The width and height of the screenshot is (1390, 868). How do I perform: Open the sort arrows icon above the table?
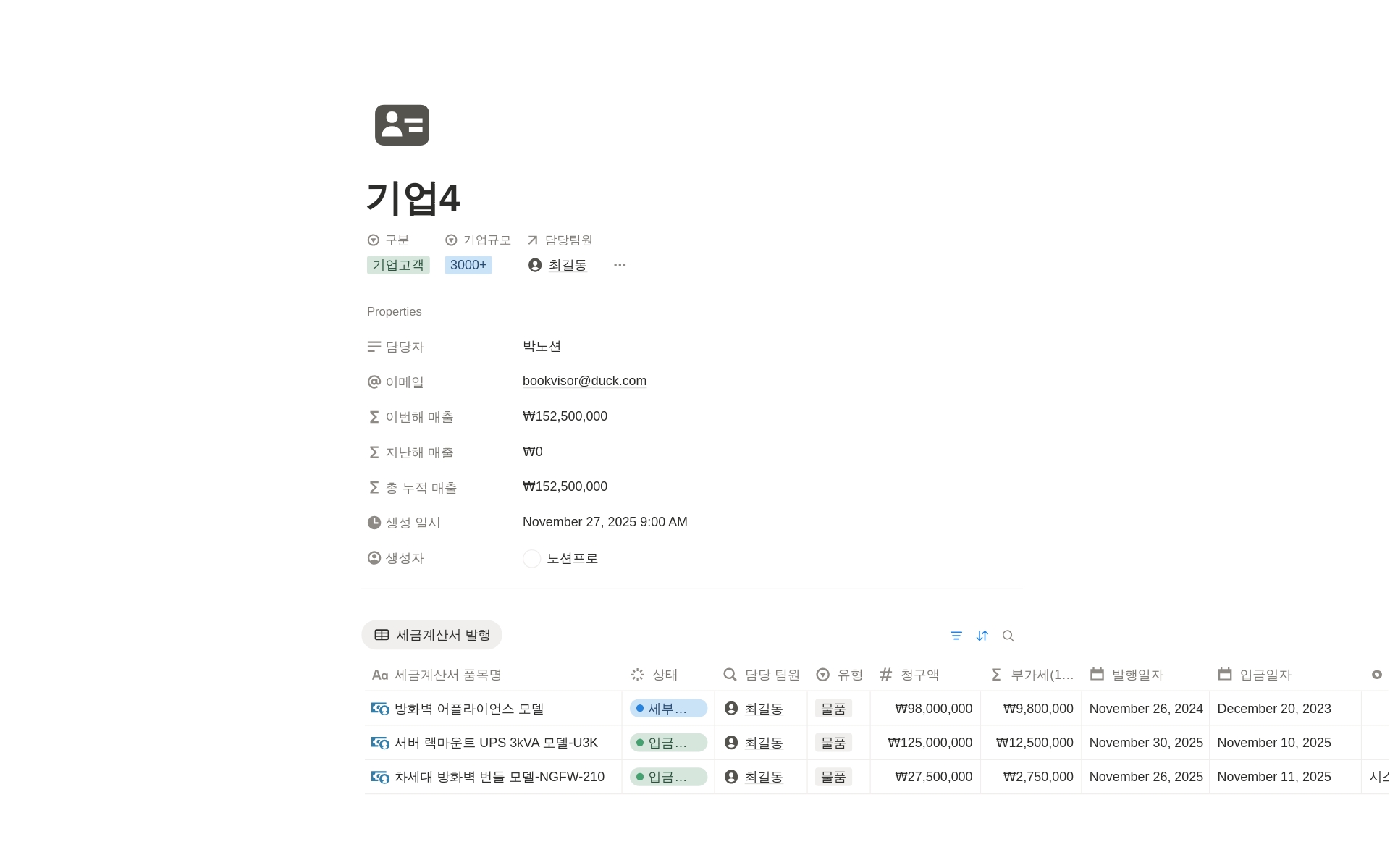(982, 636)
